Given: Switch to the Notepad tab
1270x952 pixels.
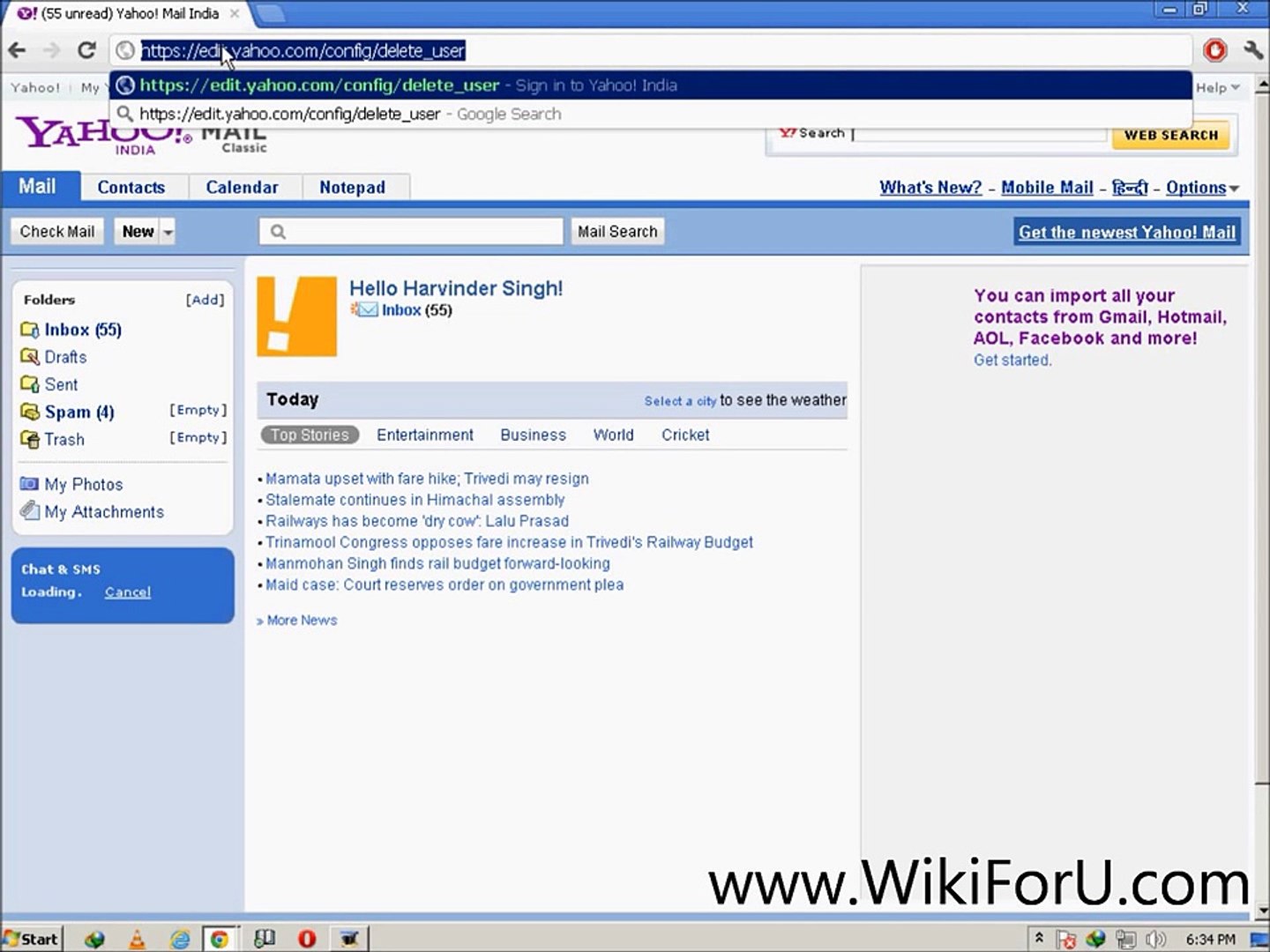Looking at the screenshot, I should click(352, 188).
